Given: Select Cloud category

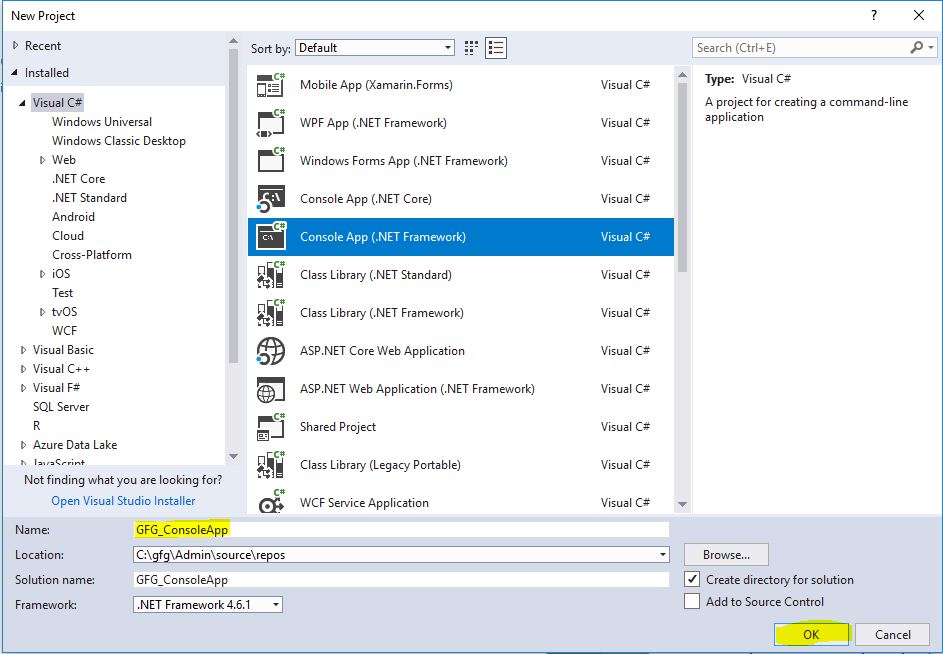Looking at the screenshot, I should [68, 236].
